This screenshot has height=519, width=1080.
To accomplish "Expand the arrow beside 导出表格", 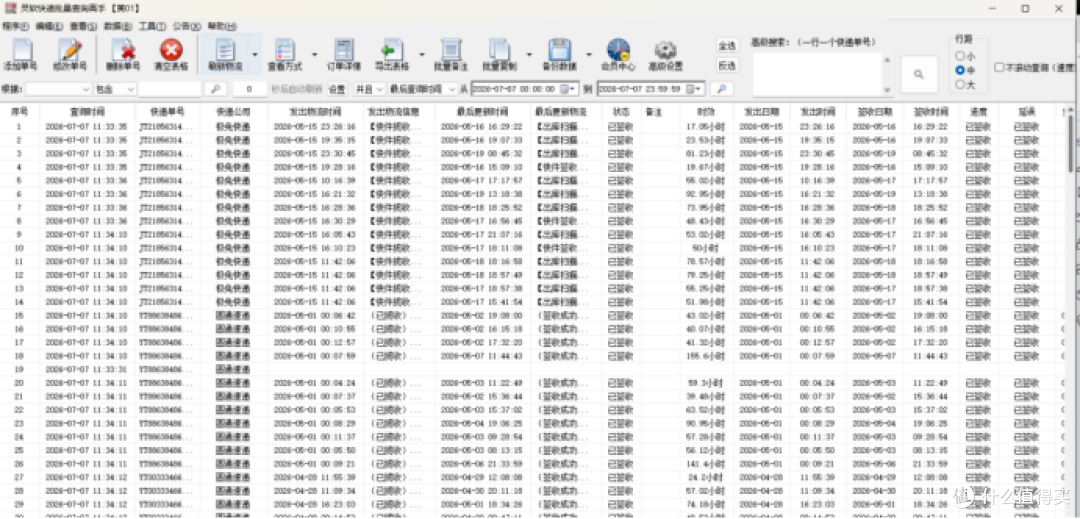I will click(x=422, y=54).
